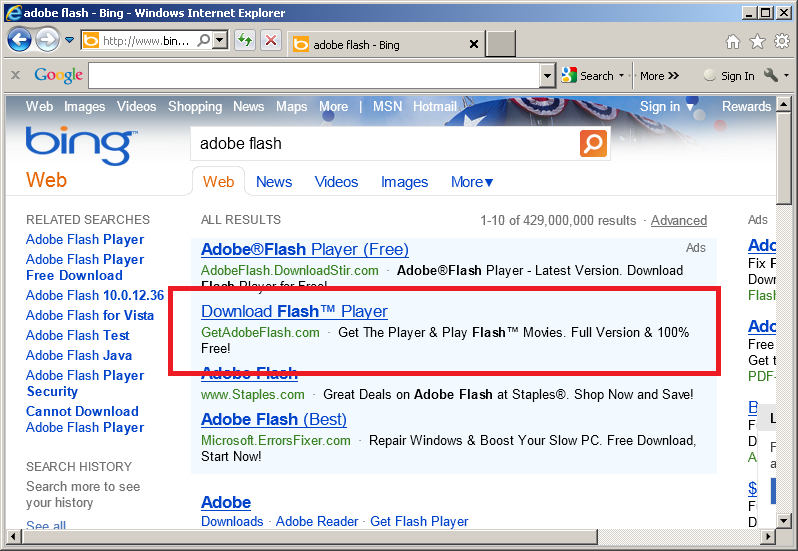Screen dimensions: 798x551
Task: Open Bing Rewards link
Action: (746, 106)
